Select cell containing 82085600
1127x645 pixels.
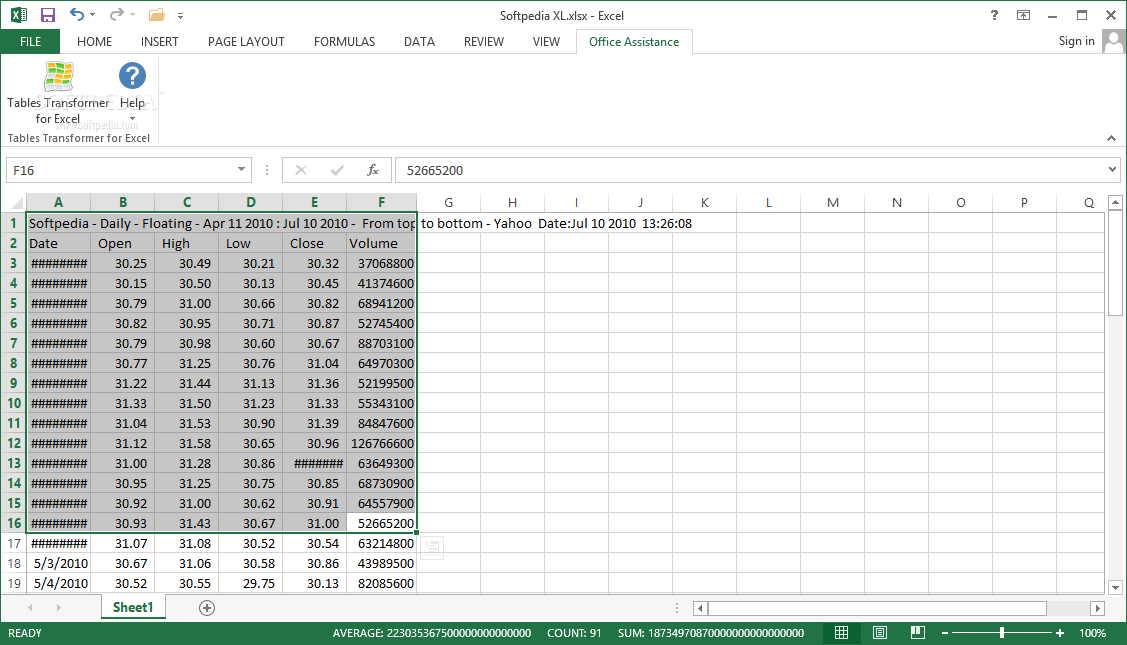coord(381,584)
